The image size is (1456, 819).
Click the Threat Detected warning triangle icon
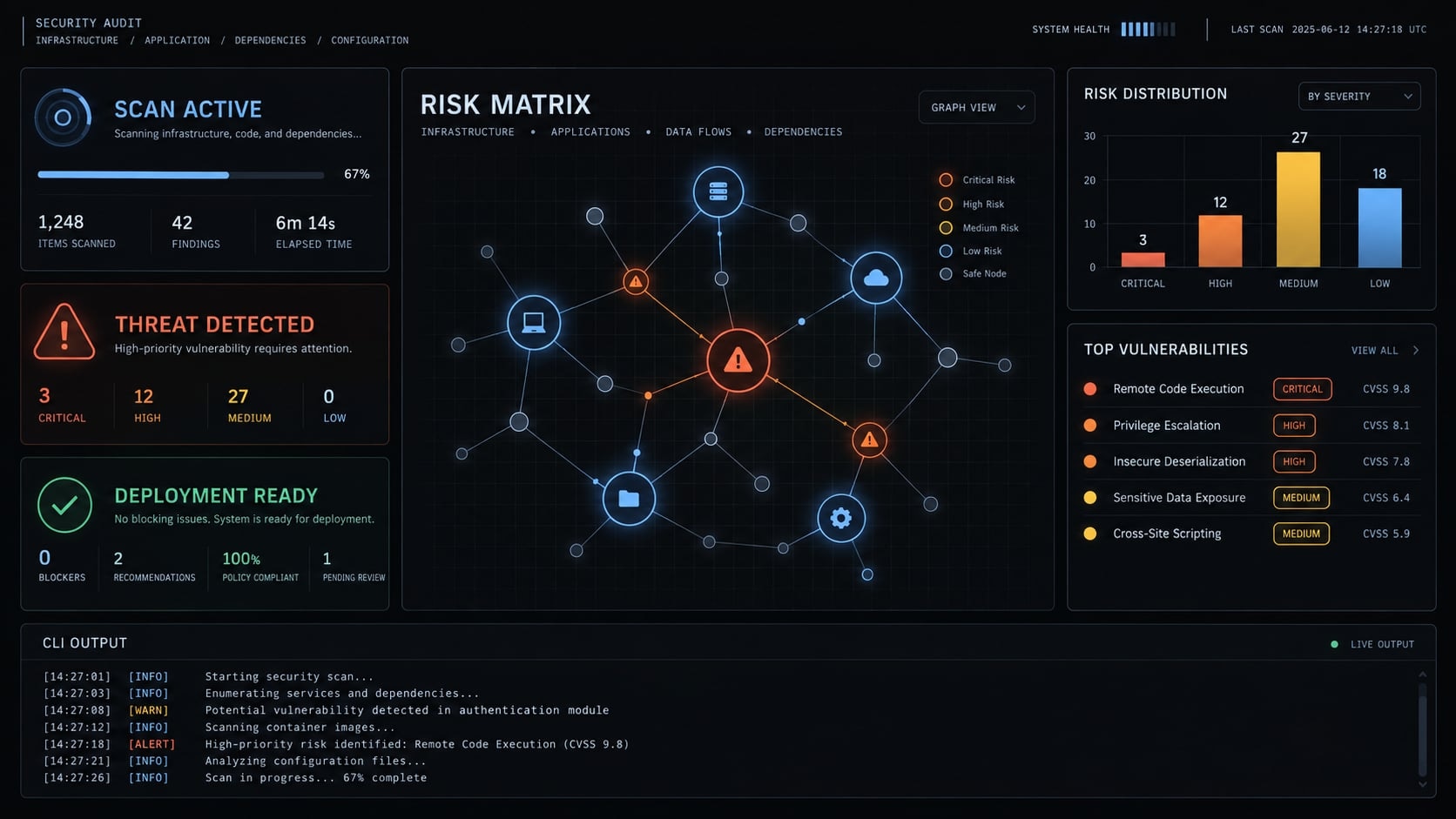click(x=64, y=332)
